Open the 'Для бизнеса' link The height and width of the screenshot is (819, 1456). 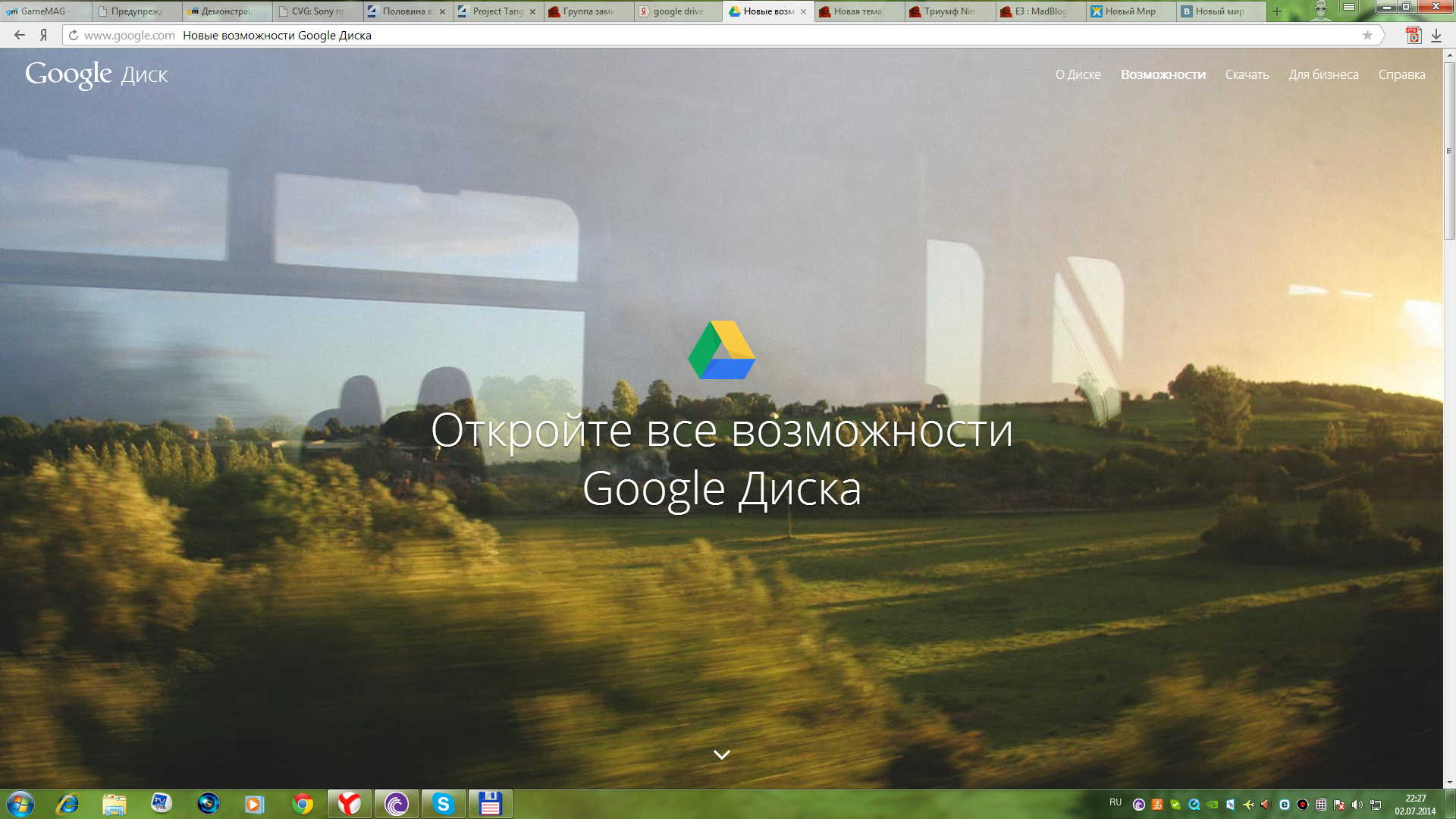pyautogui.click(x=1323, y=74)
